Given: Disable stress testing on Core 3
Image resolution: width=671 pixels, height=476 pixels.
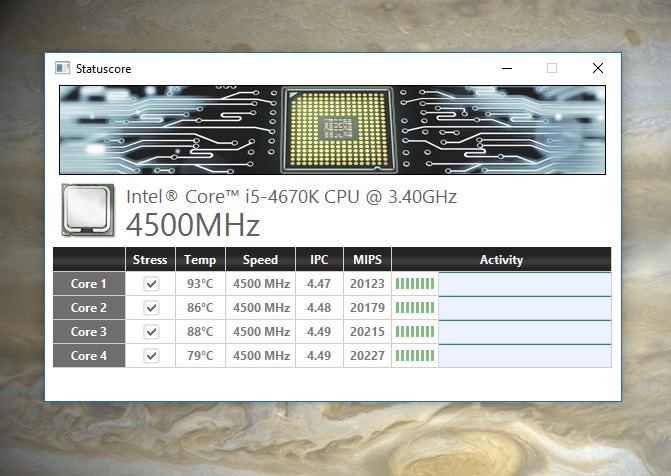Looking at the screenshot, I should (x=151, y=332).
